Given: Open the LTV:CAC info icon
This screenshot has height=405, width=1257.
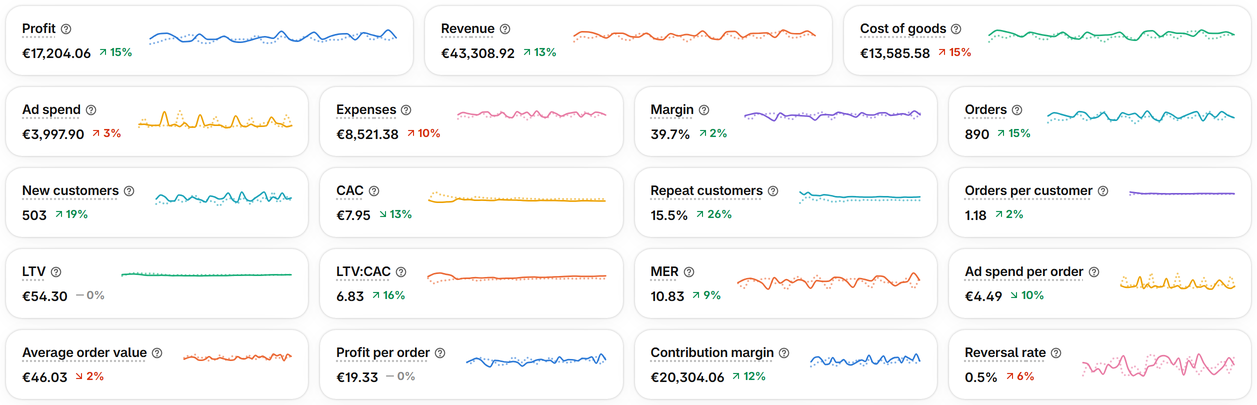Looking at the screenshot, I should coord(401,272).
